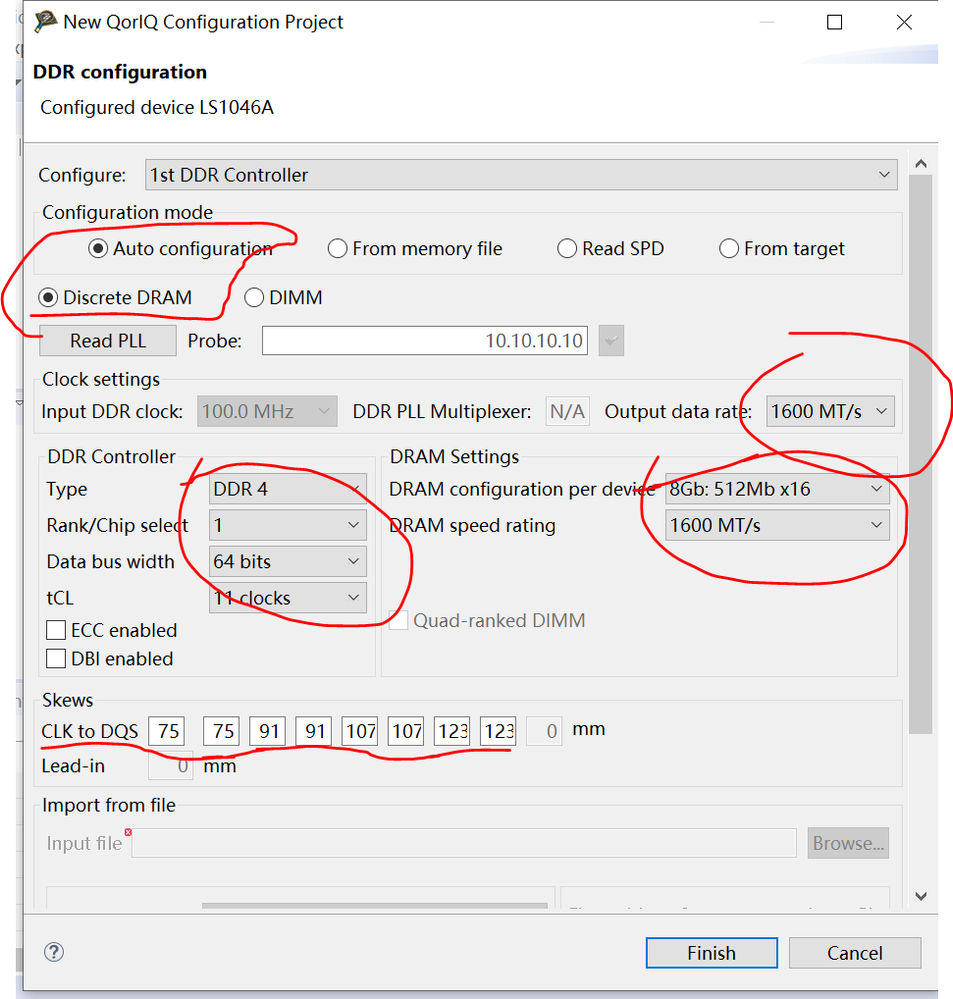The height and width of the screenshot is (999, 953).
Task: Click the Finish button
Action: (x=712, y=952)
